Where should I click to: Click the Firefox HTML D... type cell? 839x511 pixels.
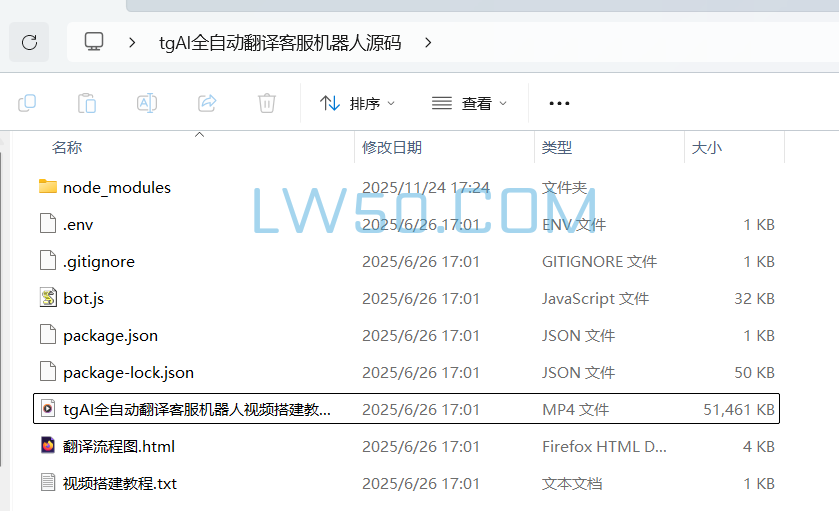tap(605, 446)
